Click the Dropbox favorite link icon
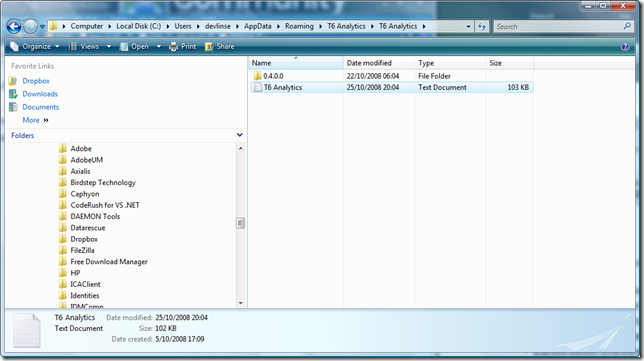This screenshot has height=361, width=644. point(13,81)
